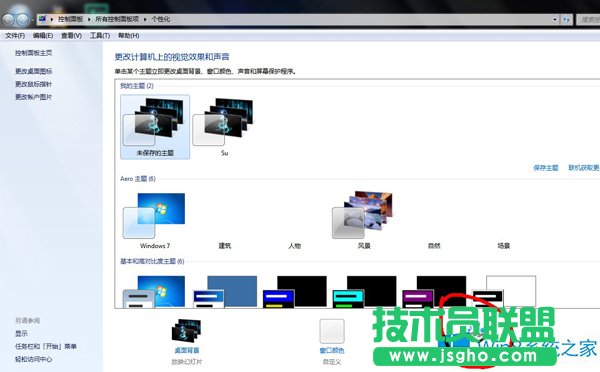Screen dimensions: 600x372
Task: Select the purple high contrast black theme
Action: (434, 292)
